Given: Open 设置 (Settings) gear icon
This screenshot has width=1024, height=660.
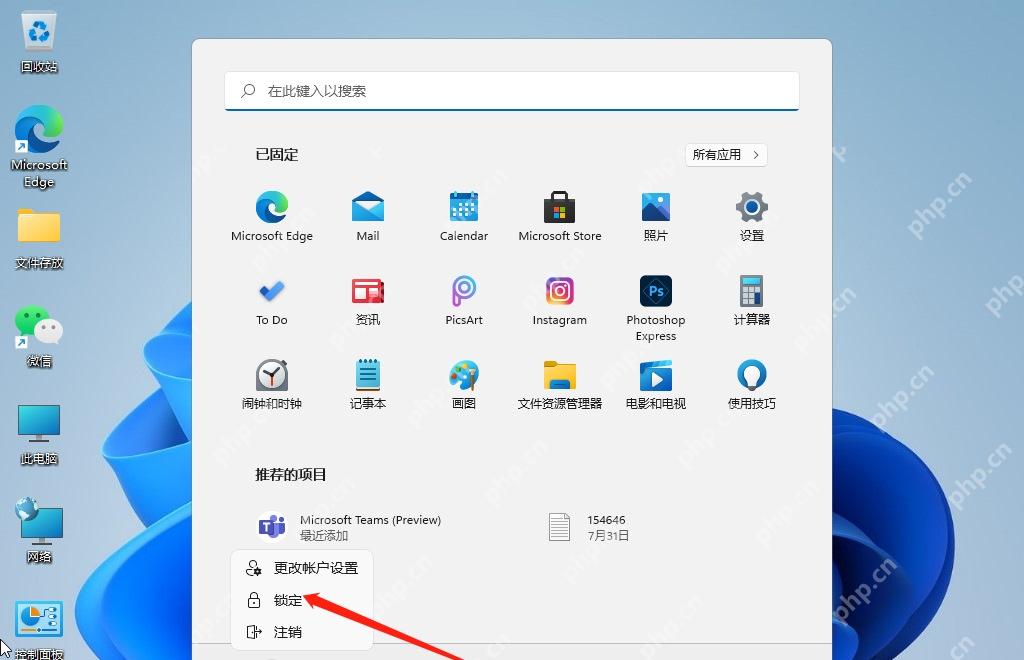Looking at the screenshot, I should click(x=752, y=216).
